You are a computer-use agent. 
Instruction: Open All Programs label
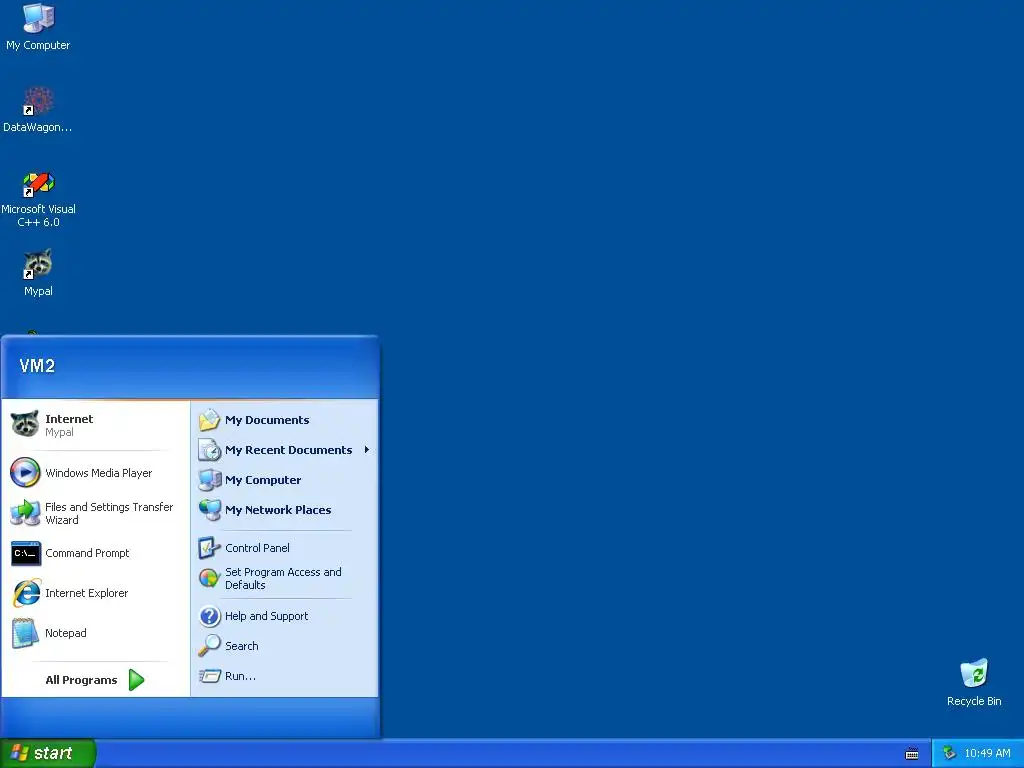point(81,680)
